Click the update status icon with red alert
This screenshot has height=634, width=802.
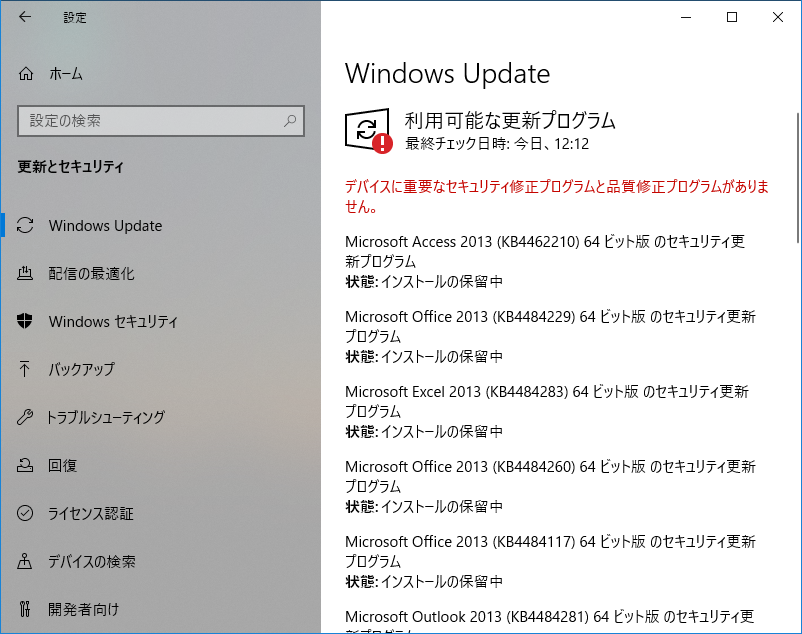point(369,130)
